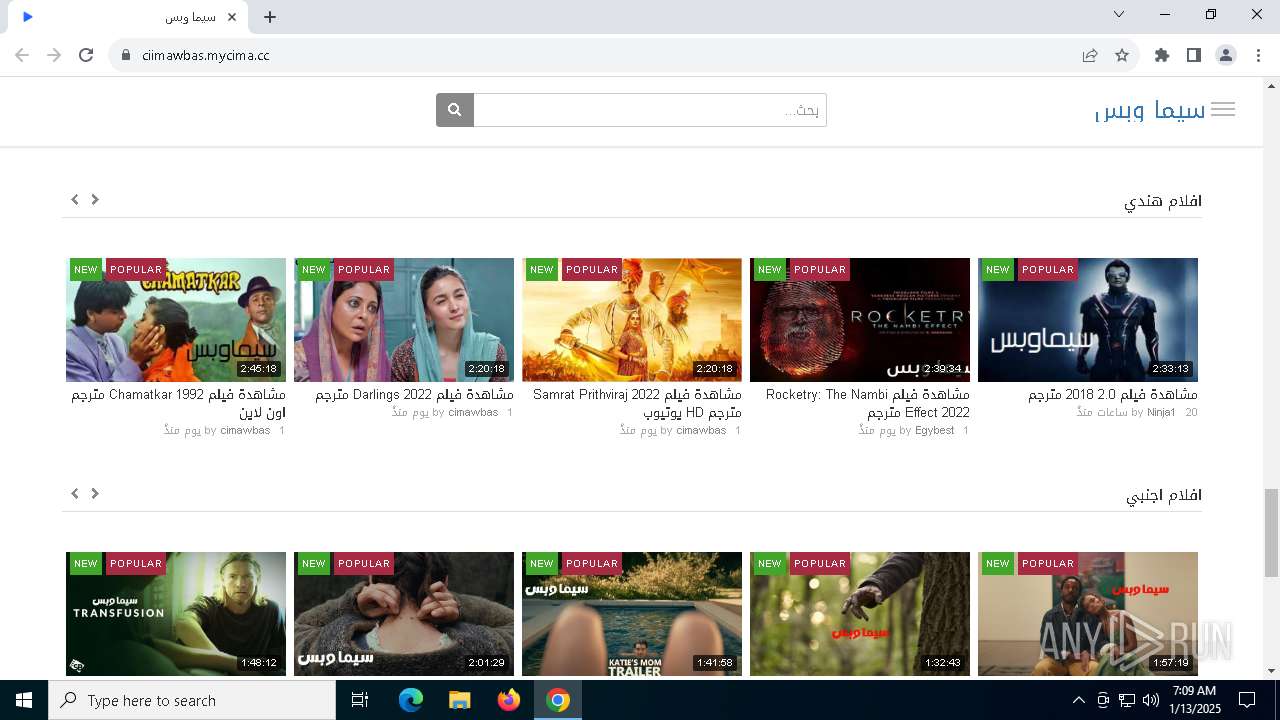Screen dimensions: 1280x720
Task: Expand the tab search chevron
Action: click(1119, 14)
